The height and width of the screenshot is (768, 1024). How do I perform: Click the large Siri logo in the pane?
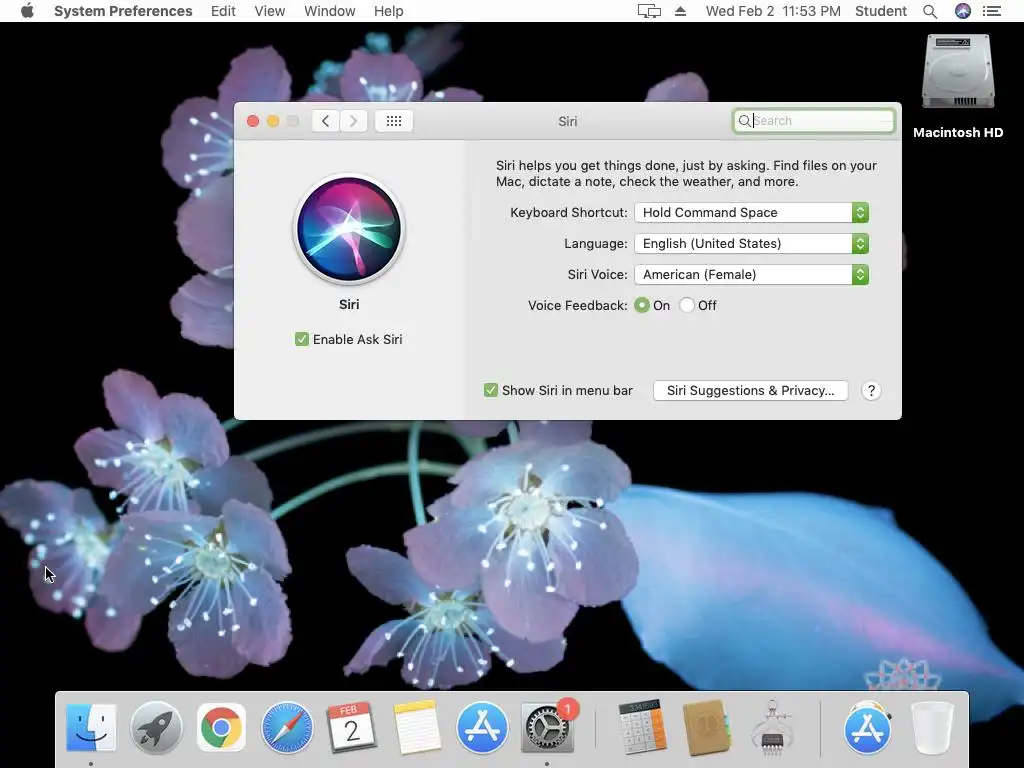tap(349, 229)
